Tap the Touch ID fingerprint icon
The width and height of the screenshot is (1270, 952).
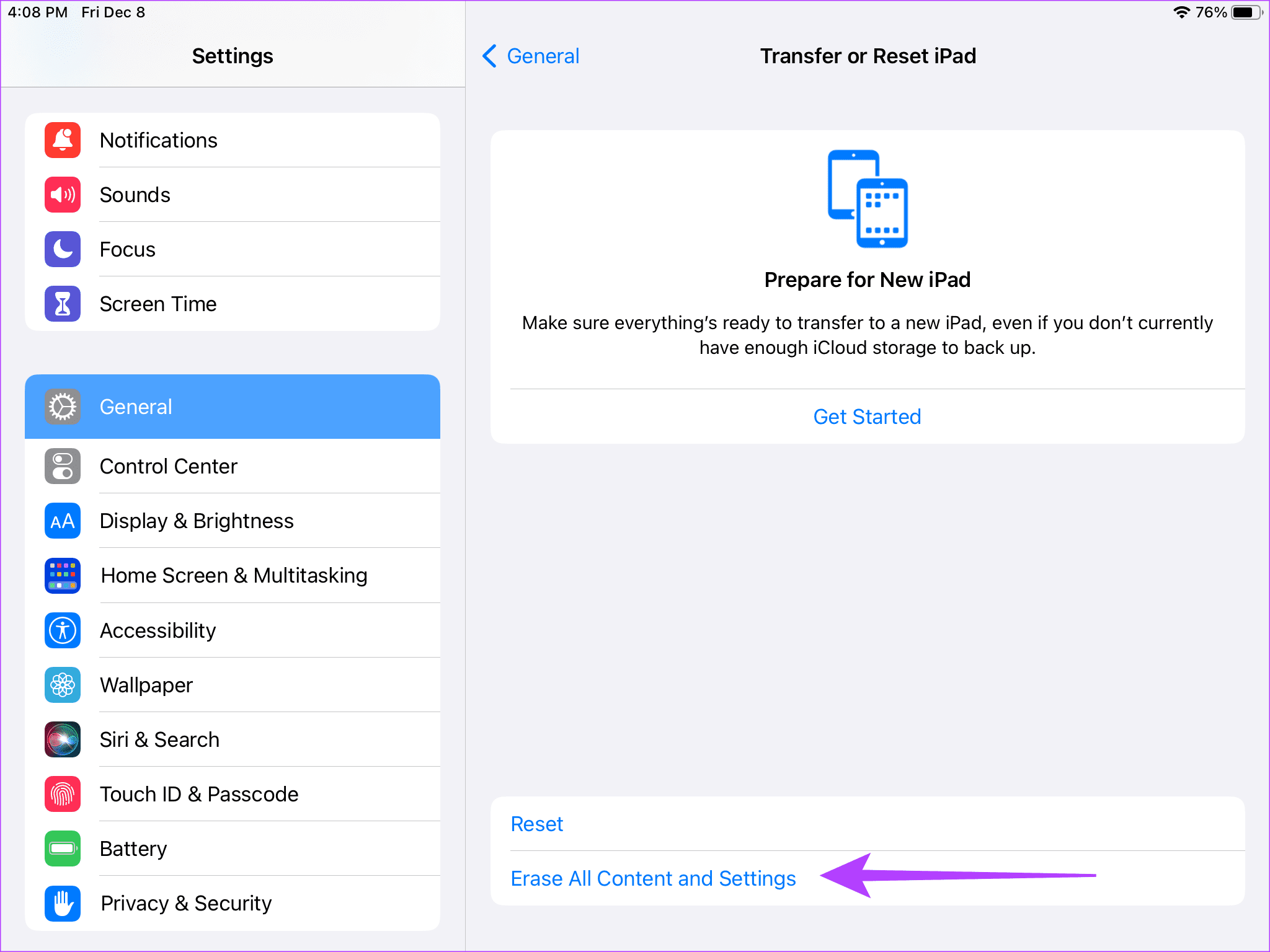[x=63, y=794]
